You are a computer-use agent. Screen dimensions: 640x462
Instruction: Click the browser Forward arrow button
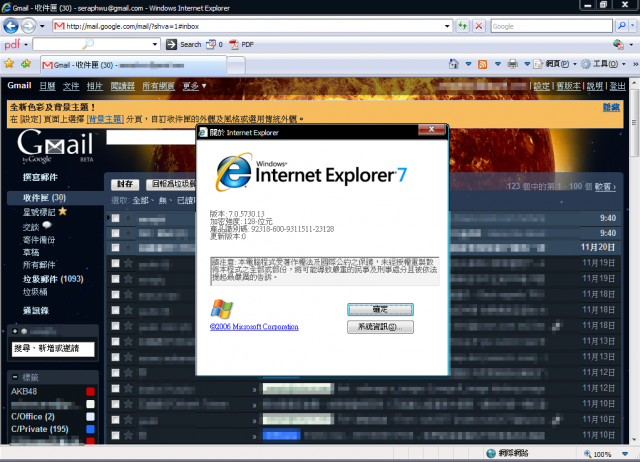tap(29, 27)
